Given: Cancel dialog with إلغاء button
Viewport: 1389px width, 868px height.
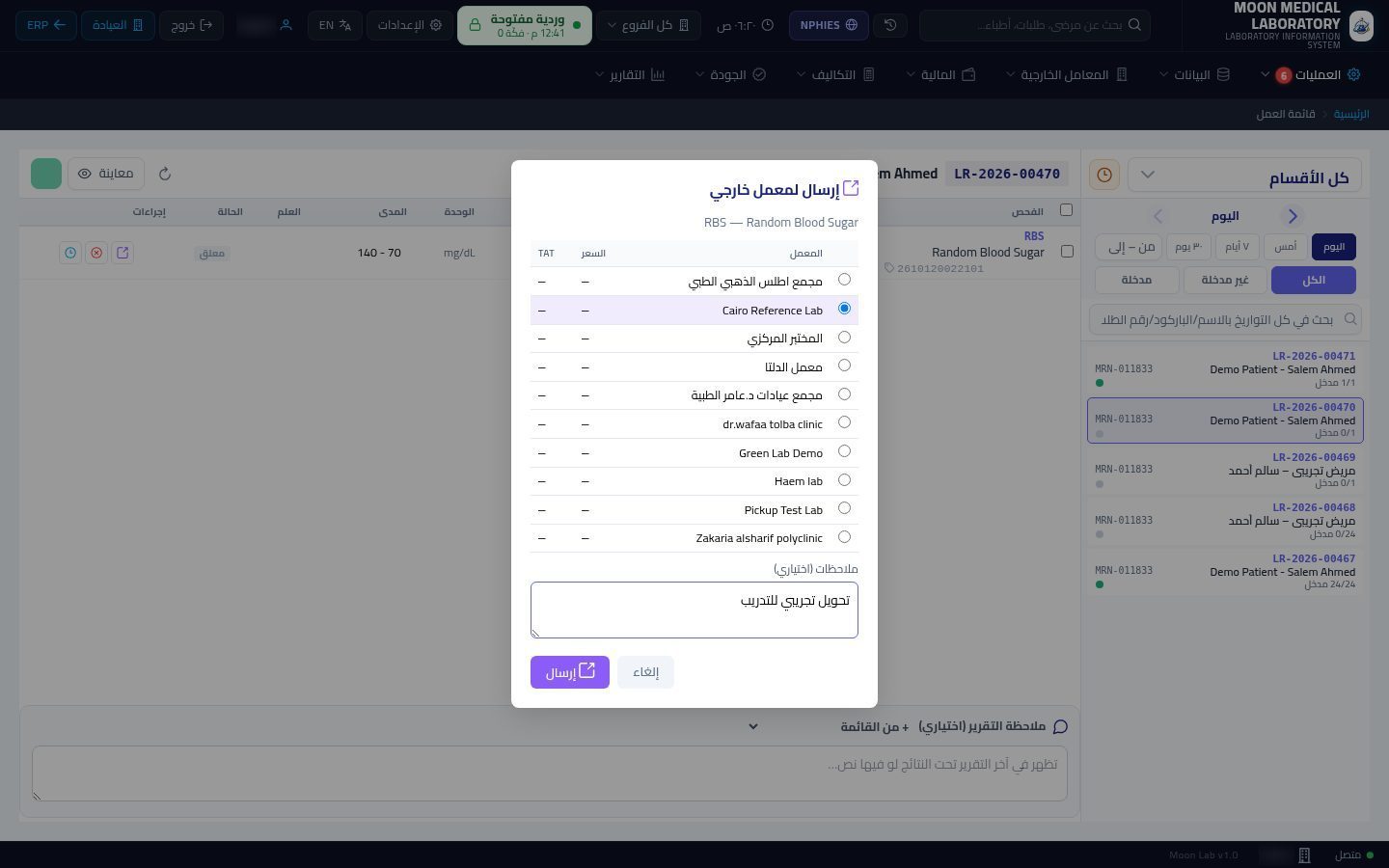Looking at the screenshot, I should point(645,672).
